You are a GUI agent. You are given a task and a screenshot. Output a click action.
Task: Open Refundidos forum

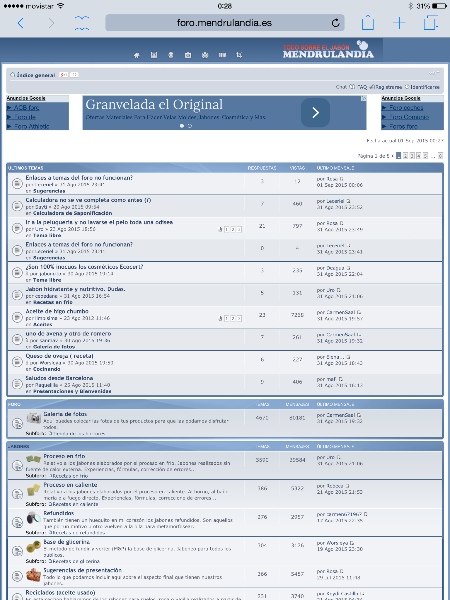[59, 514]
